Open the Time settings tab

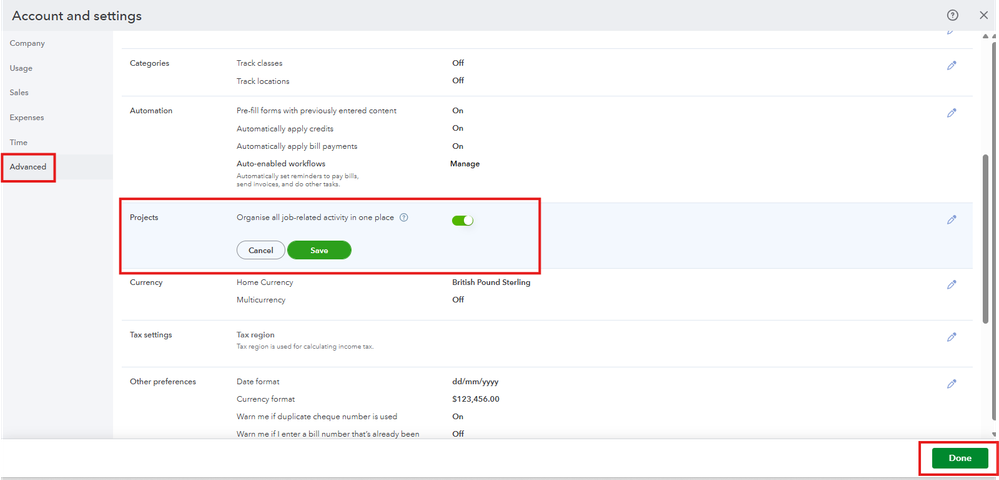(x=18, y=143)
